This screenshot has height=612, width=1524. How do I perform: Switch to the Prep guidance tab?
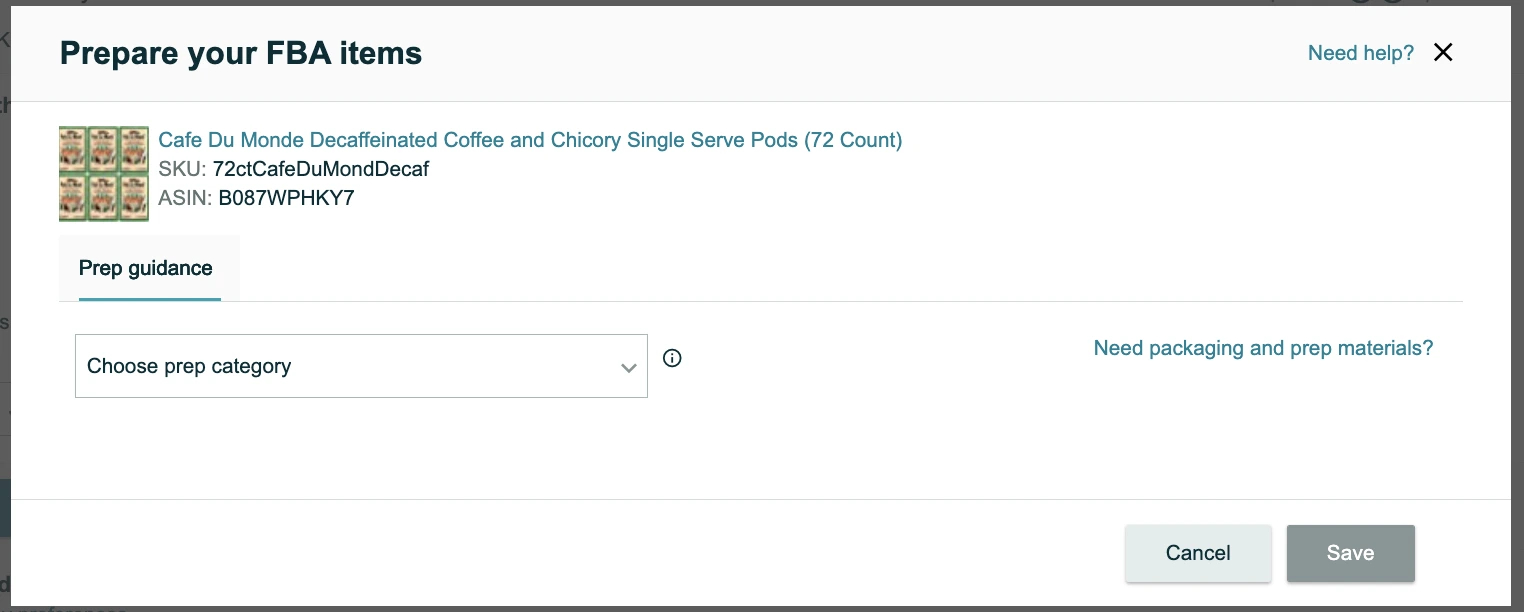(146, 268)
